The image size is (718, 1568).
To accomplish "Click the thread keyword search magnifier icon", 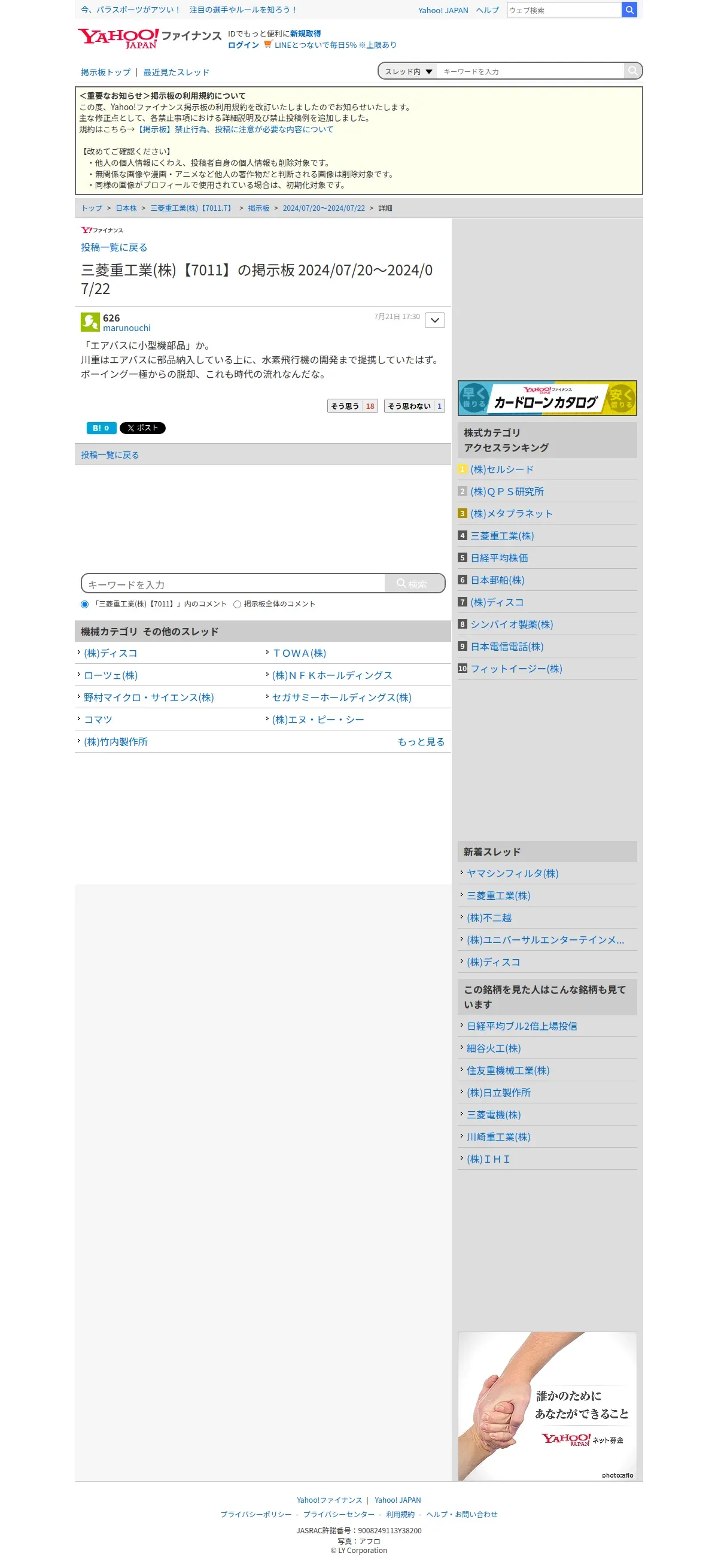I will pos(633,71).
